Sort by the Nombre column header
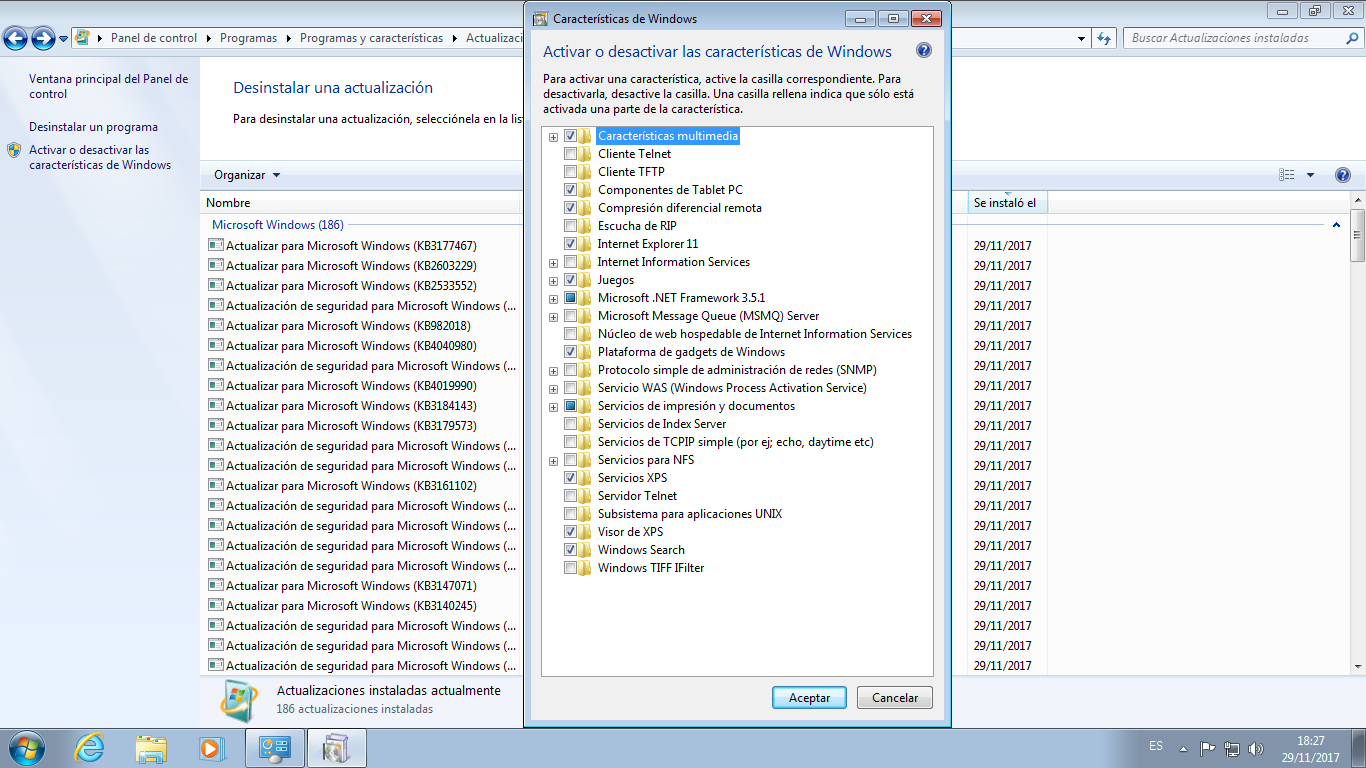 coord(362,203)
